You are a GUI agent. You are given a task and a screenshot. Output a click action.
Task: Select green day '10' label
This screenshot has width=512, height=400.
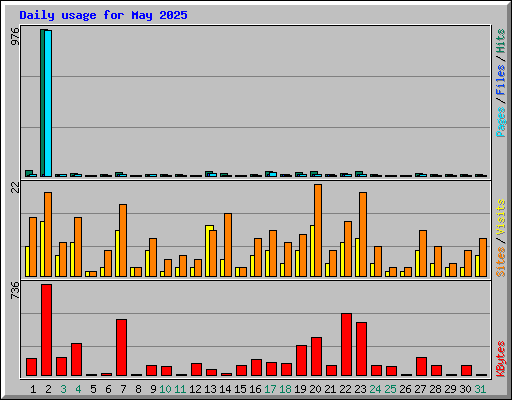click(165, 389)
